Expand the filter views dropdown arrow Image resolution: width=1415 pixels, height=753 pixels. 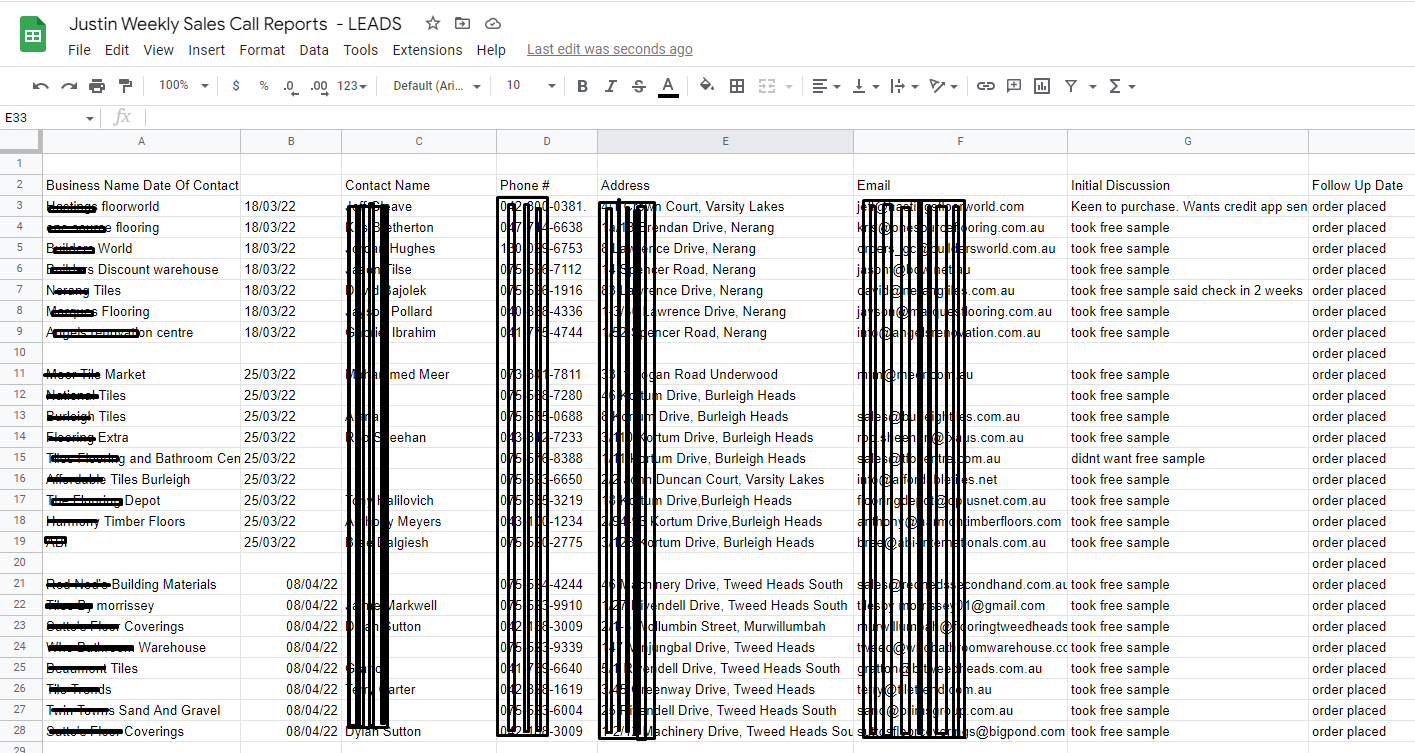click(1093, 86)
